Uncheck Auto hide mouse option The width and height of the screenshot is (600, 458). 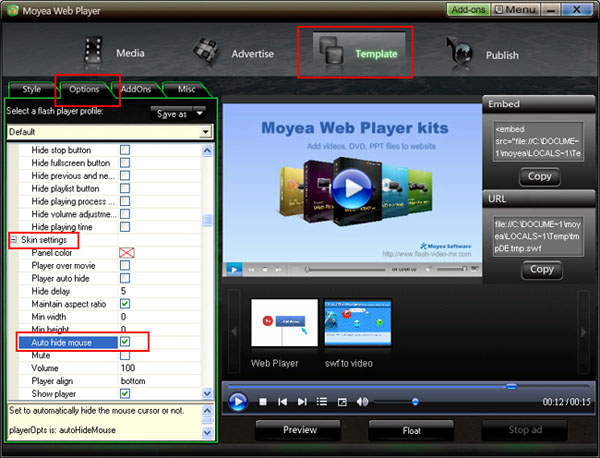pos(125,342)
